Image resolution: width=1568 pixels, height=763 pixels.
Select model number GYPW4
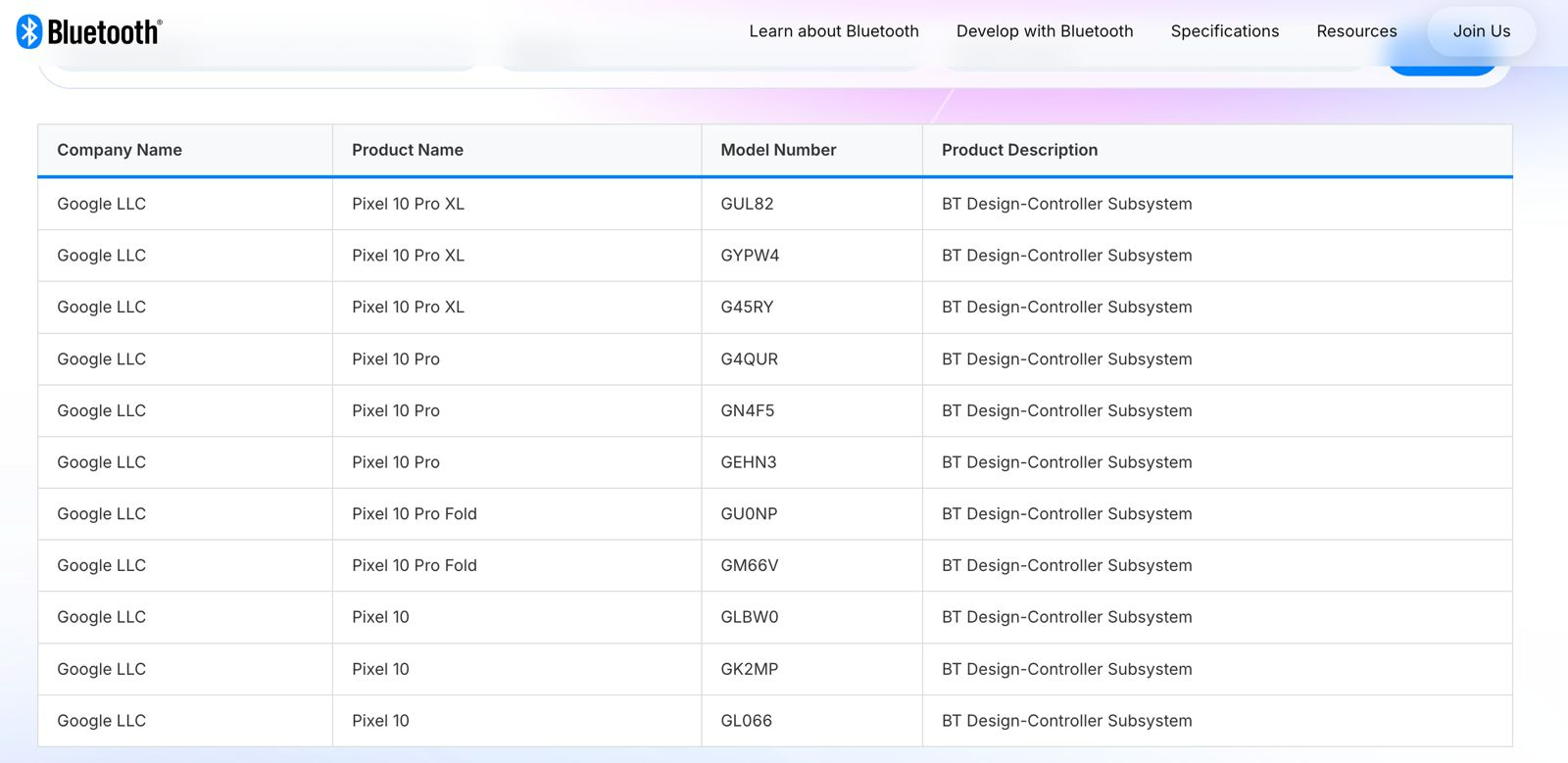tap(750, 256)
